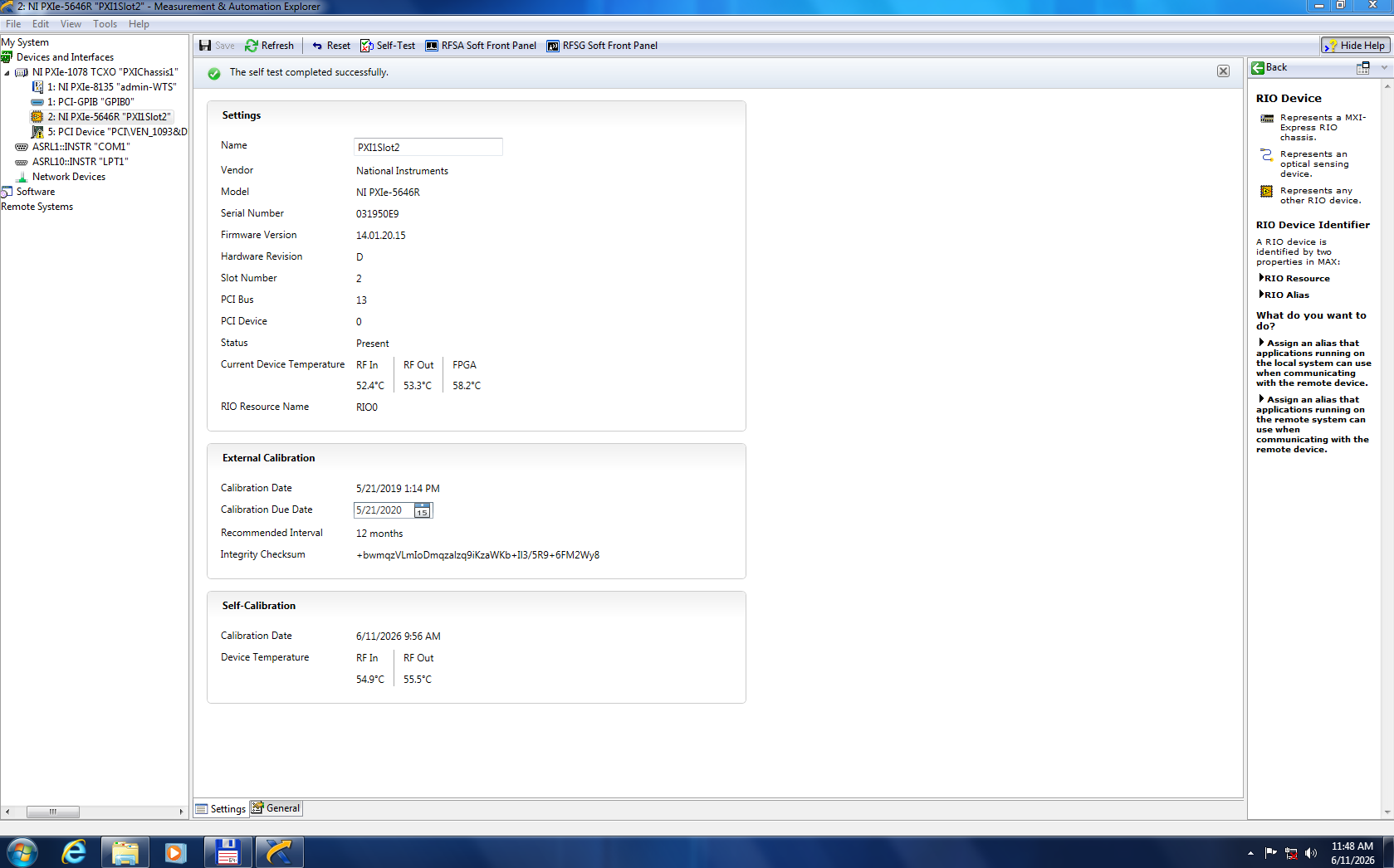
Task: Click the tree pane scroll right arrow
Action: [181, 812]
